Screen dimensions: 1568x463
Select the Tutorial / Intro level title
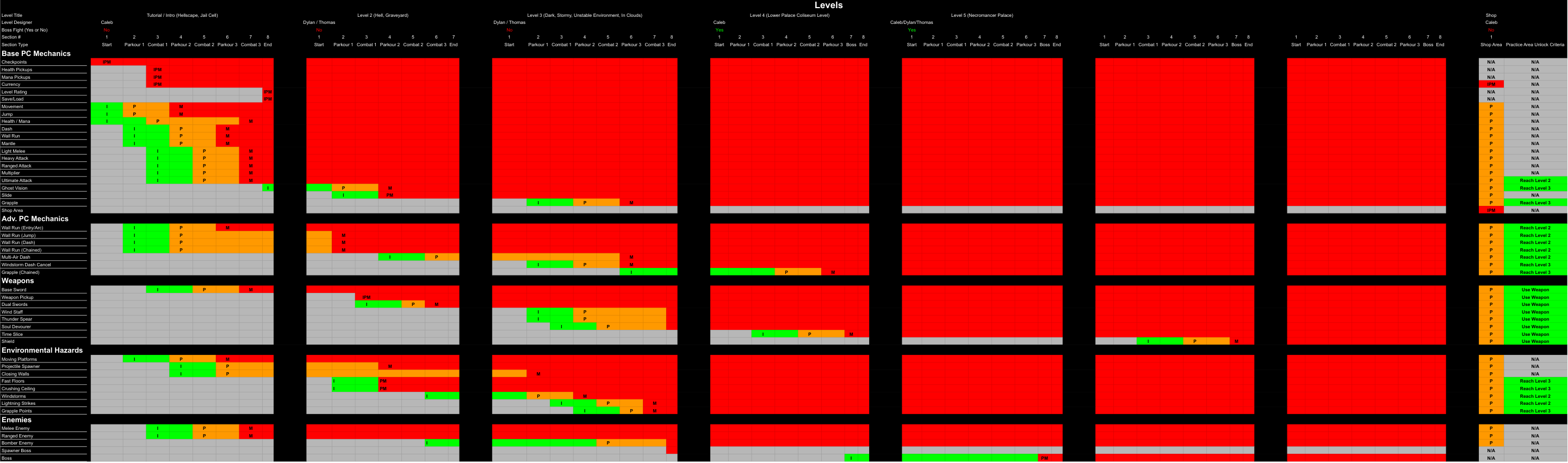182,15
